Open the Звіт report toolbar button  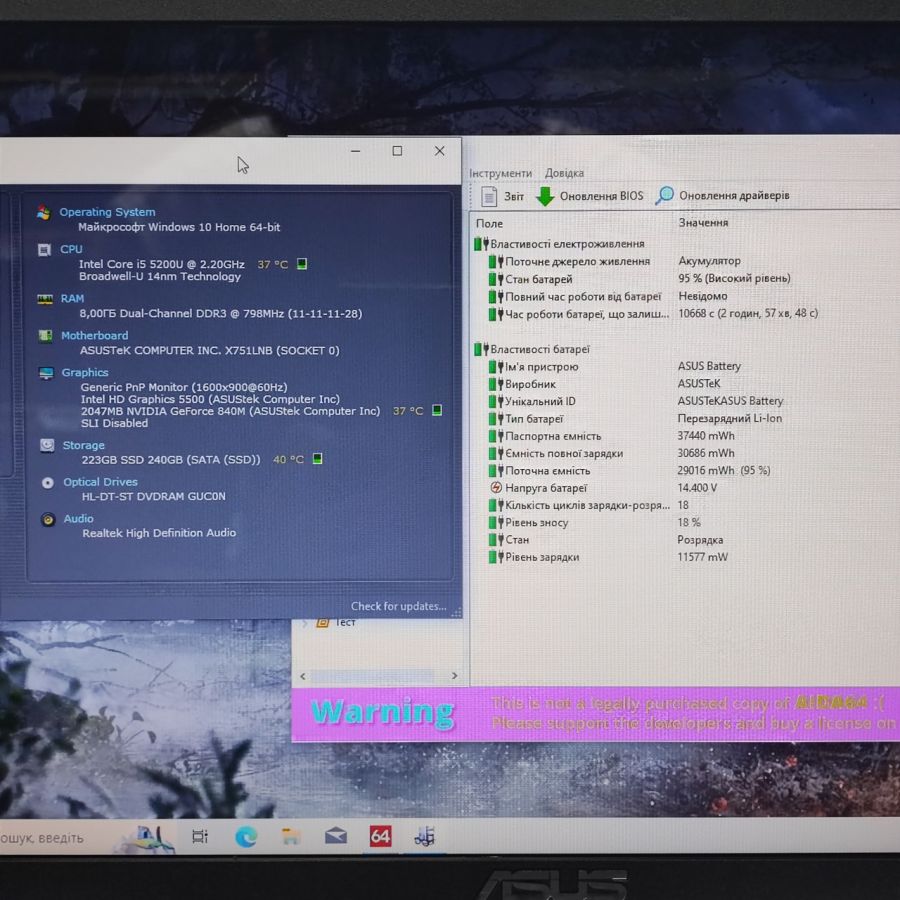point(502,196)
